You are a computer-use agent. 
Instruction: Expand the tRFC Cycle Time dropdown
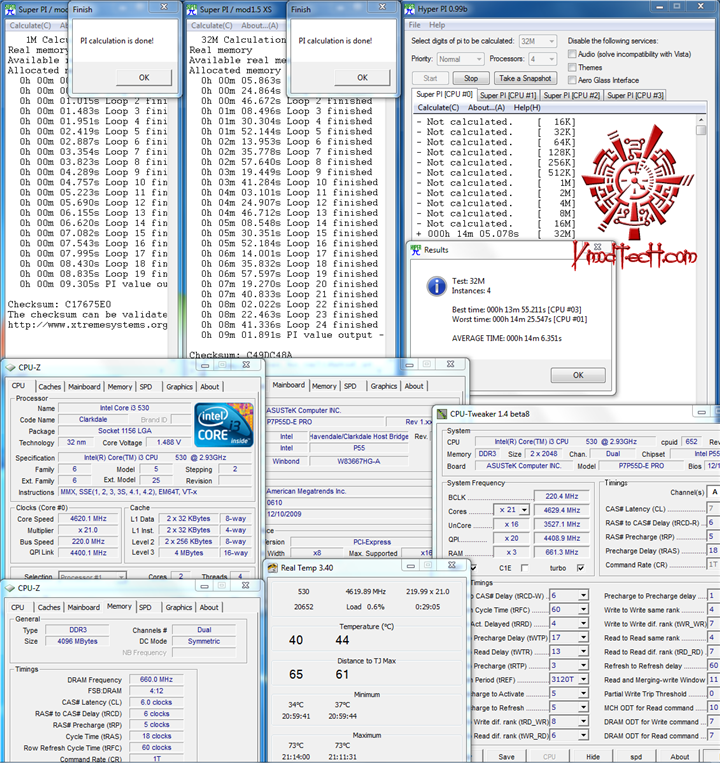click(583, 609)
